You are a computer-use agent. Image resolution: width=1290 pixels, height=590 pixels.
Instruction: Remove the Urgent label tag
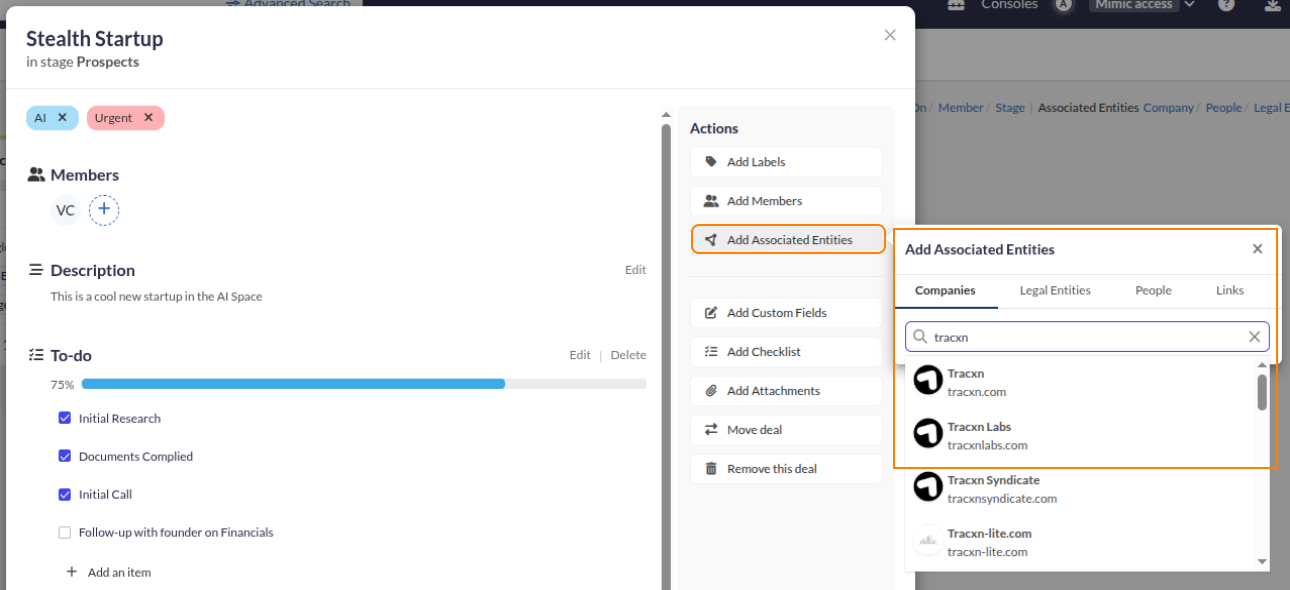click(x=148, y=118)
